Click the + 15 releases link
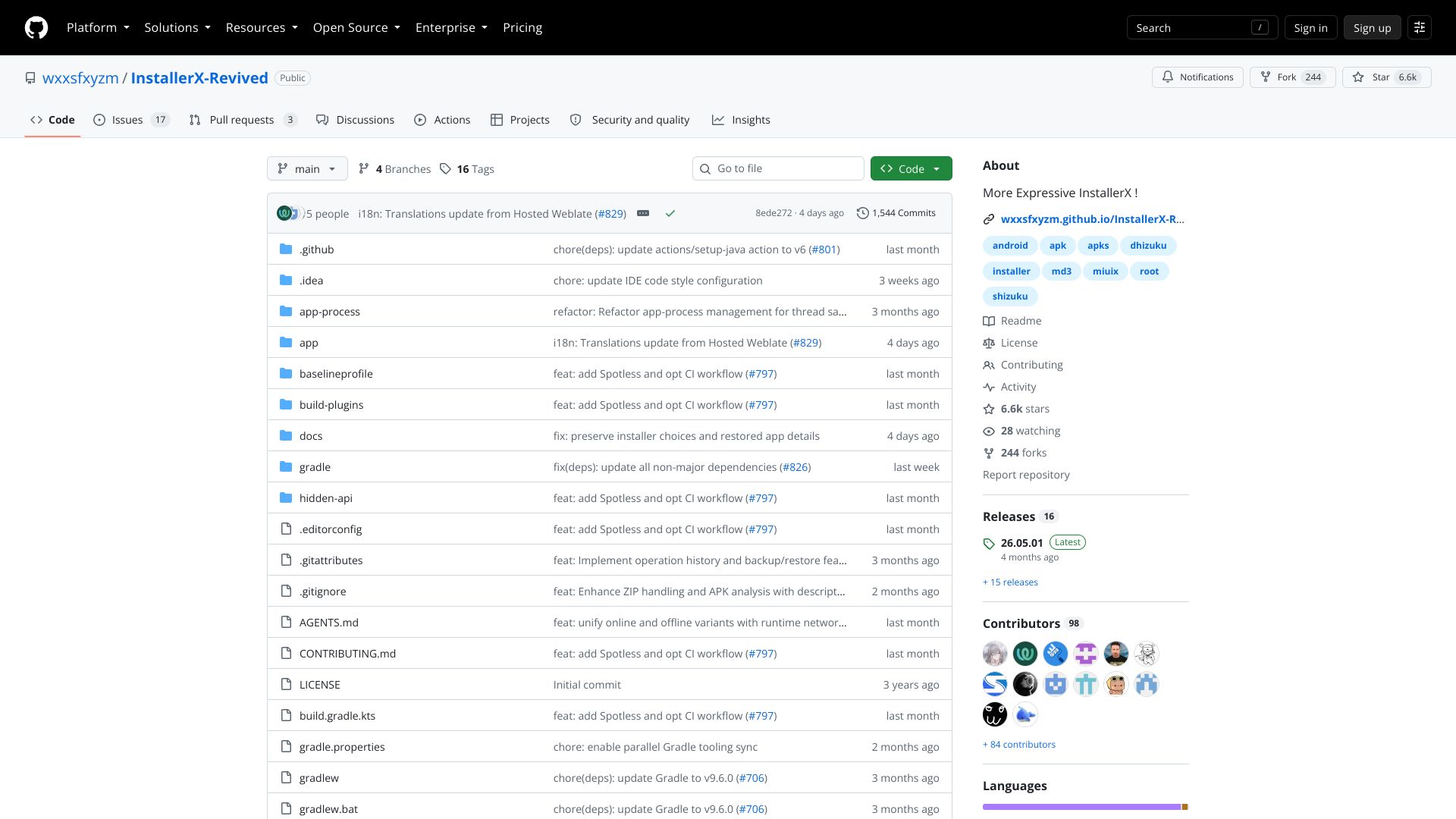Screen dimensions: 1456x819 tap(1010, 582)
